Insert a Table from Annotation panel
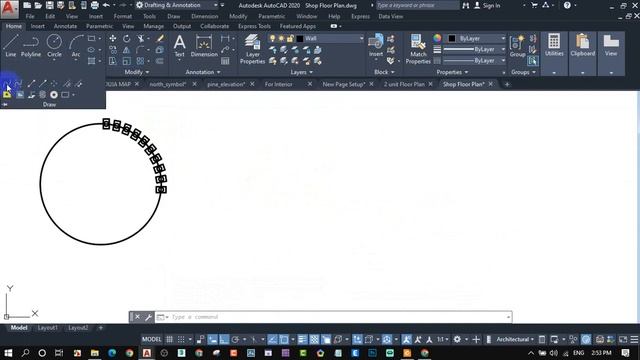This screenshot has width=640, height=360. coord(225,61)
